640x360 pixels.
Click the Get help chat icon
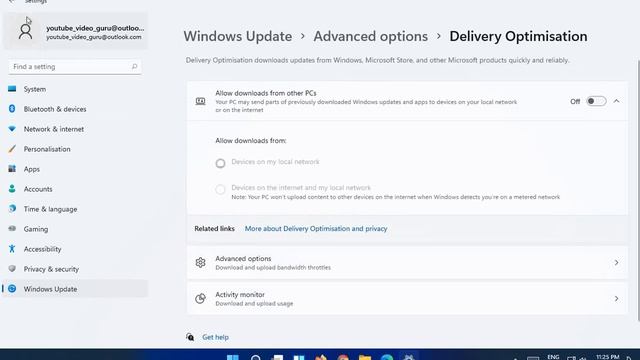point(190,337)
